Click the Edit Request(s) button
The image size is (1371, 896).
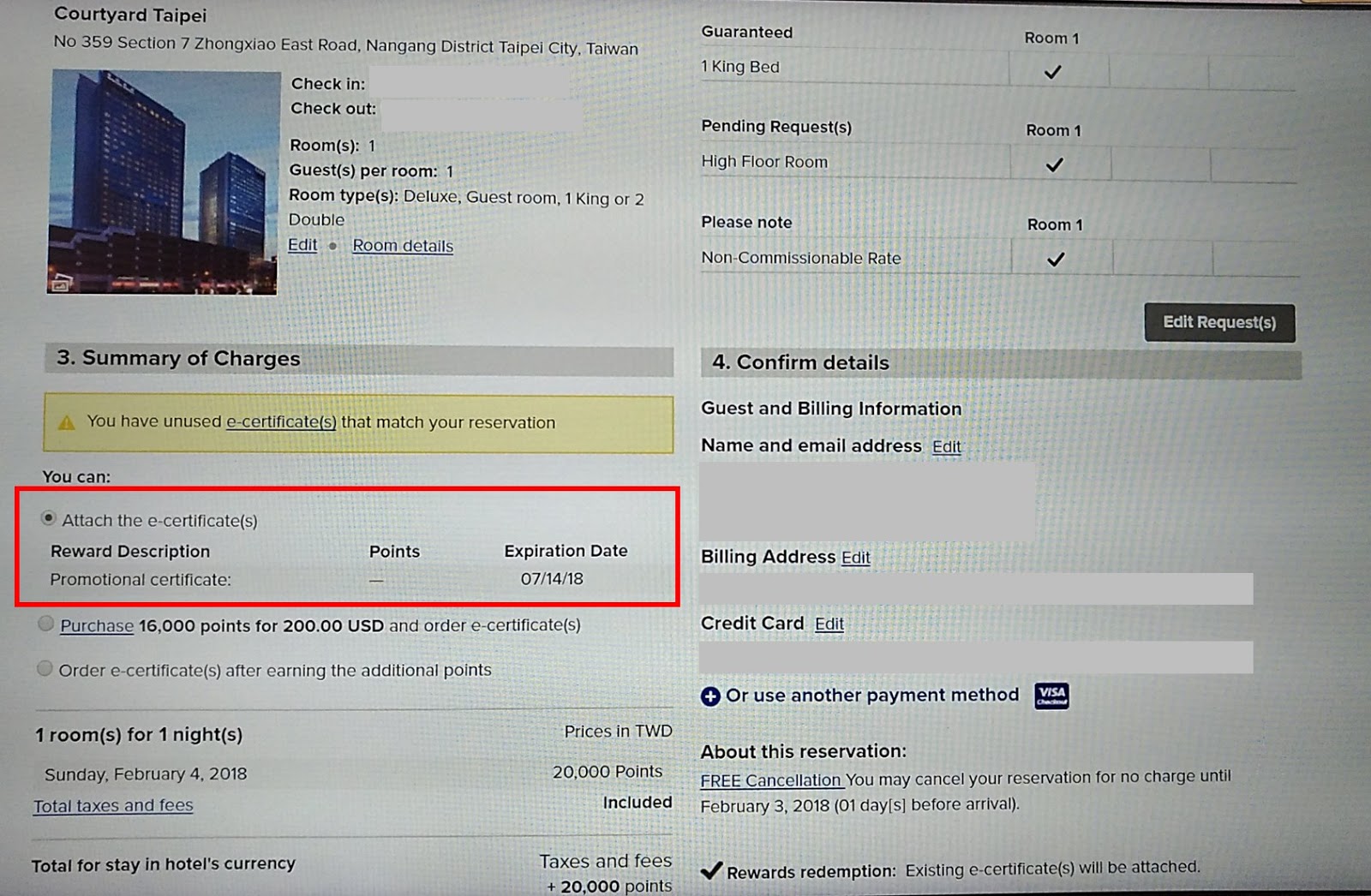[1219, 322]
